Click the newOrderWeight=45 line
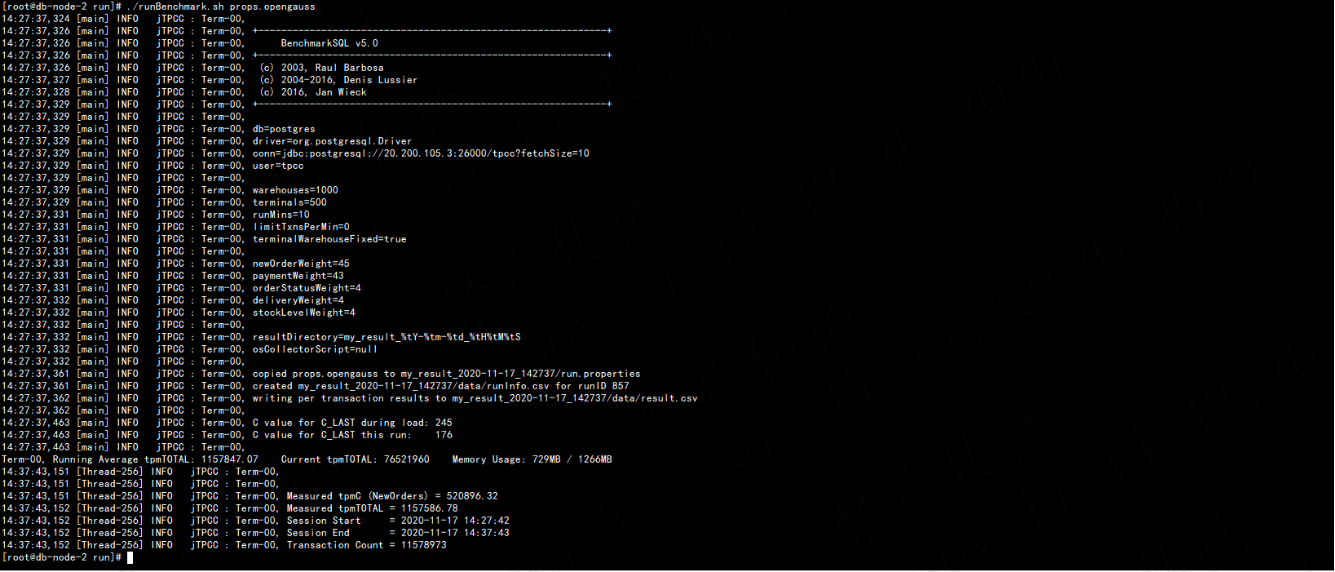This screenshot has height=572, width=1335. tap(301, 263)
